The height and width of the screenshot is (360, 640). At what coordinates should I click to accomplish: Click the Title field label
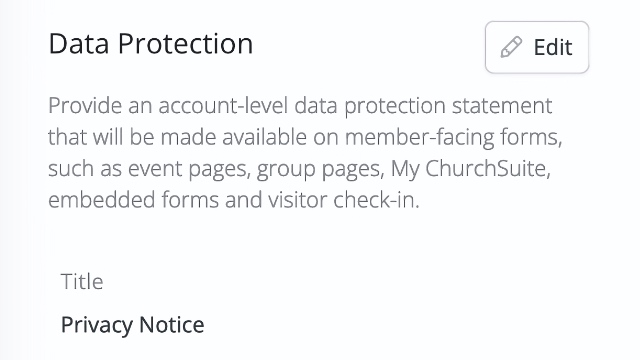point(82,281)
